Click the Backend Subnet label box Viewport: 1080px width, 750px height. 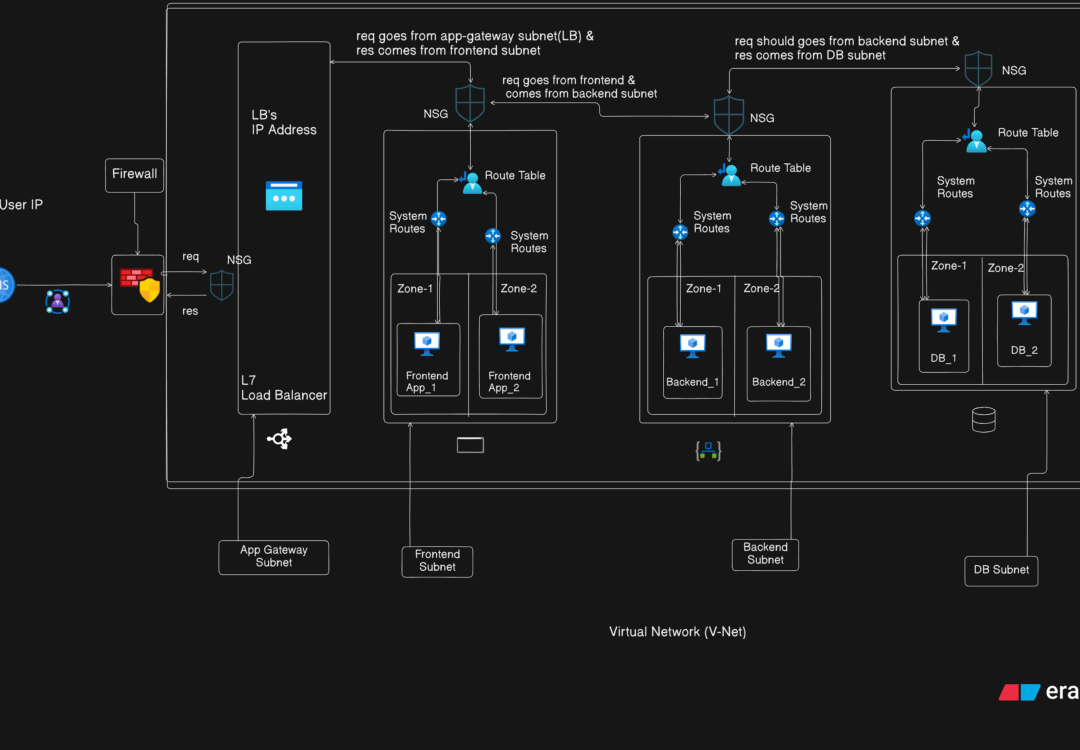point(765,554)
